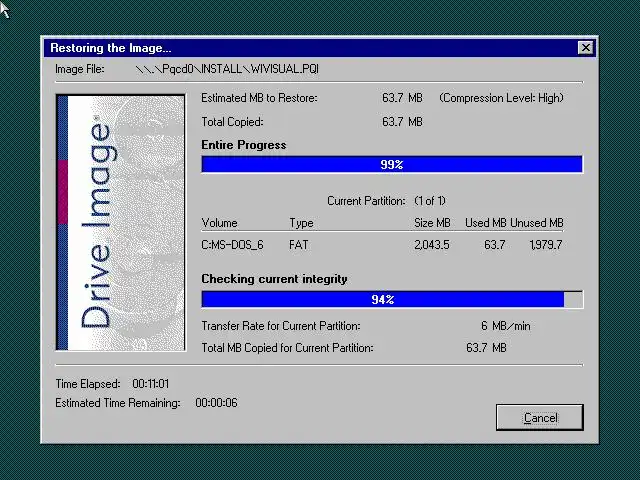Click the Estimated Time Remaining value 00:00:06

point(216,403)
